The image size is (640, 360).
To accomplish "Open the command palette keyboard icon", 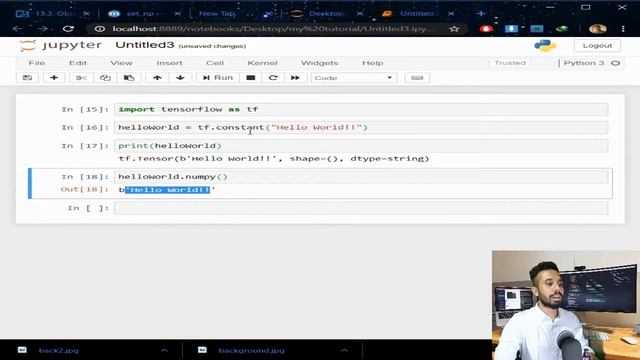I will (x=417, y=78).
